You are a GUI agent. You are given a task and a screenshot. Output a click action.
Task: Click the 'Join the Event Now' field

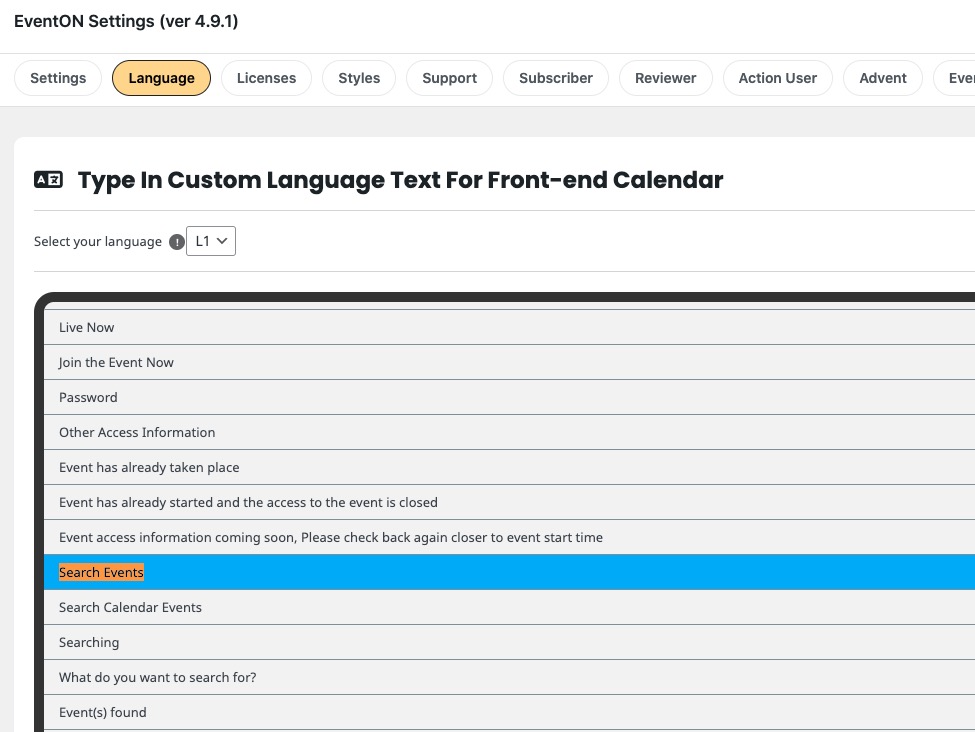(509, 362)
